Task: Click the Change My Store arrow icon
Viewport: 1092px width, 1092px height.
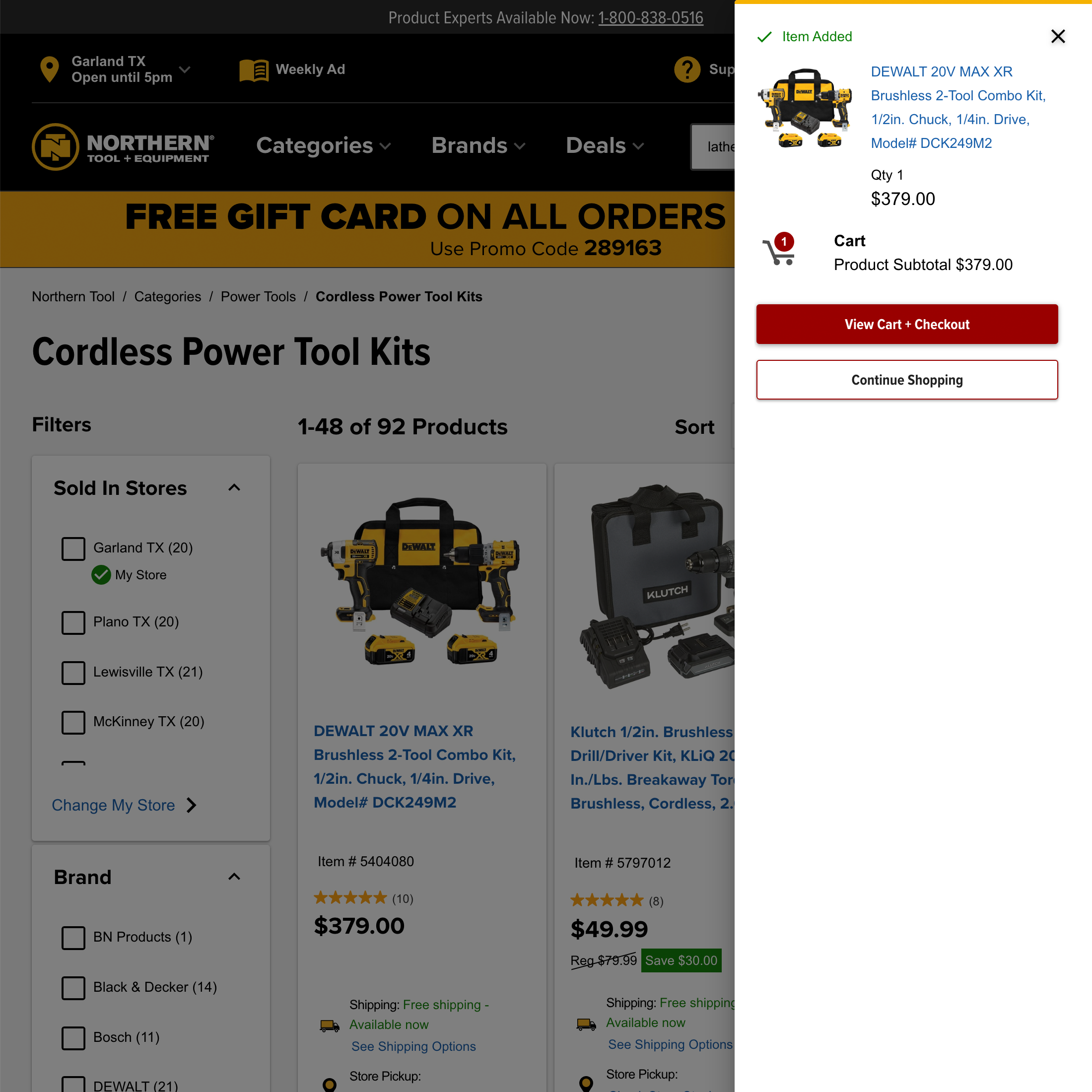Action: (x=192, y=805)
